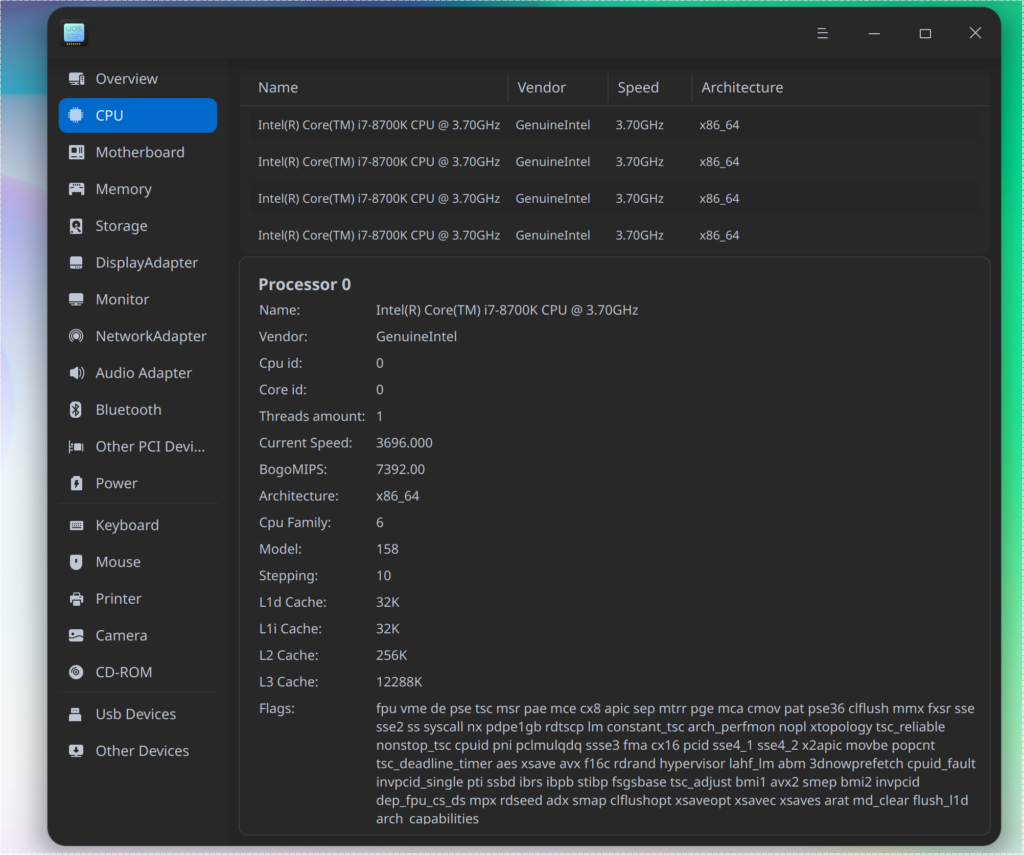The image size is (1024, 855).
Task: Click the L2 Cache value "256K"
Action: pyautogui.click(x=391, y=655)
